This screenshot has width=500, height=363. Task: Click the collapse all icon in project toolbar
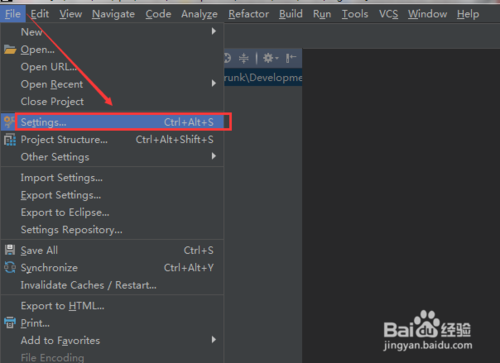click(x=244, y=58)
